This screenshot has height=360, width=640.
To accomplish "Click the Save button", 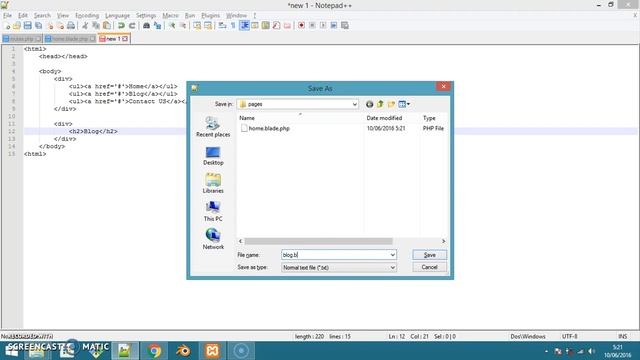I will point(429,255).
